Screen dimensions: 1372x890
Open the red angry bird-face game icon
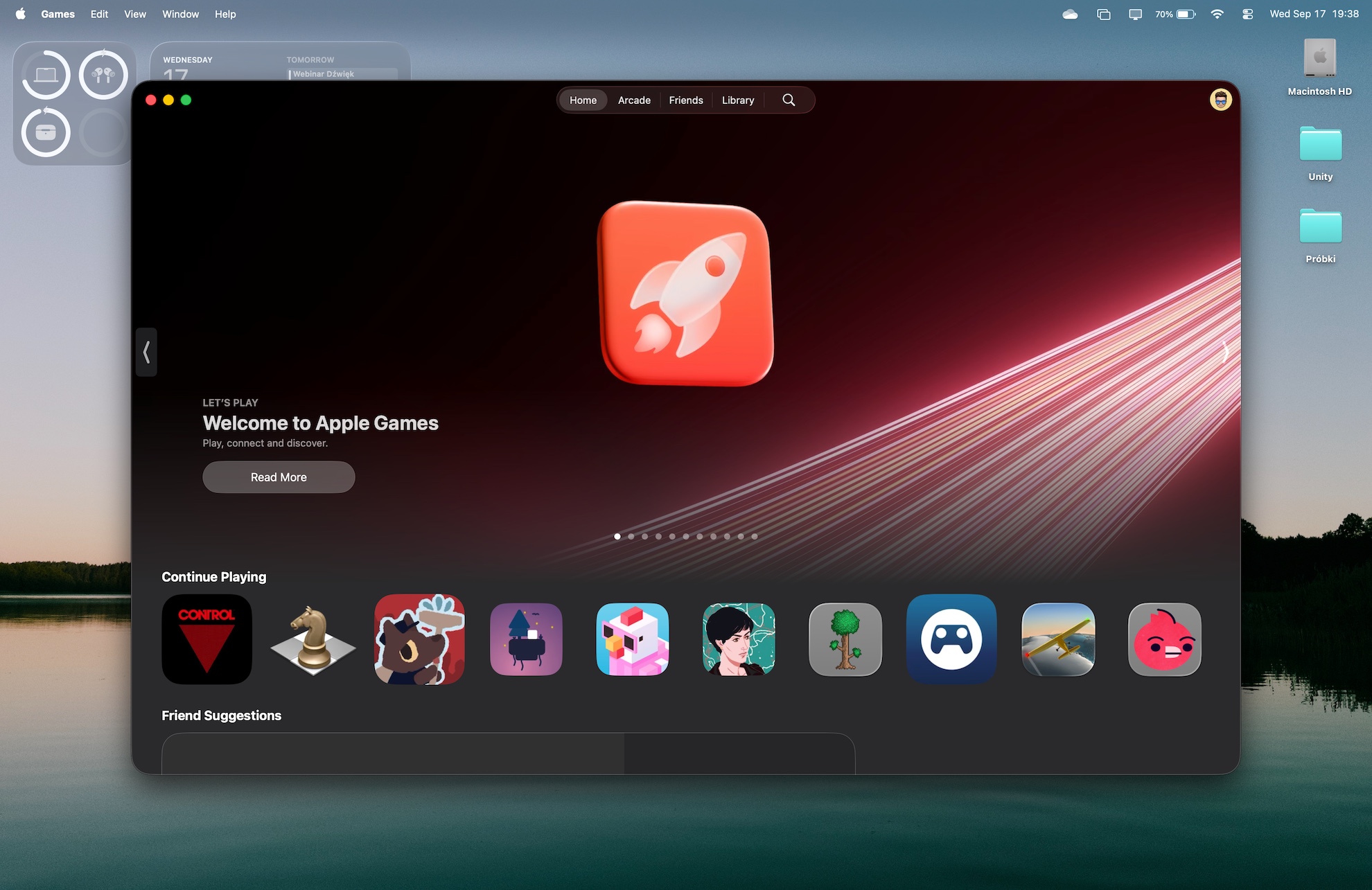pyautogui.click(x=1164, y=639)
